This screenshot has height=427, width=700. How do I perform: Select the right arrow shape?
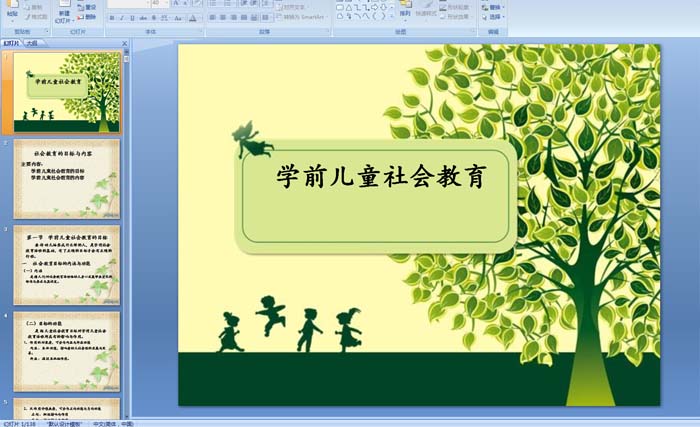point(374,8)
